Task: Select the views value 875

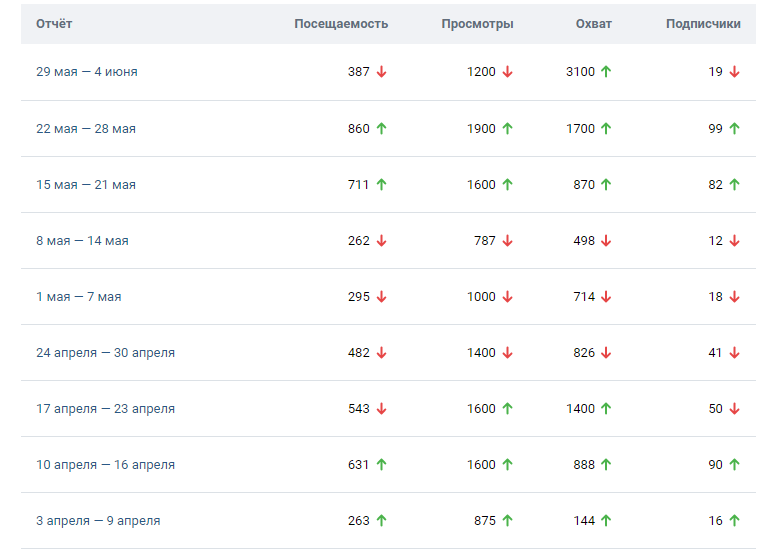Action: [485, 521]
